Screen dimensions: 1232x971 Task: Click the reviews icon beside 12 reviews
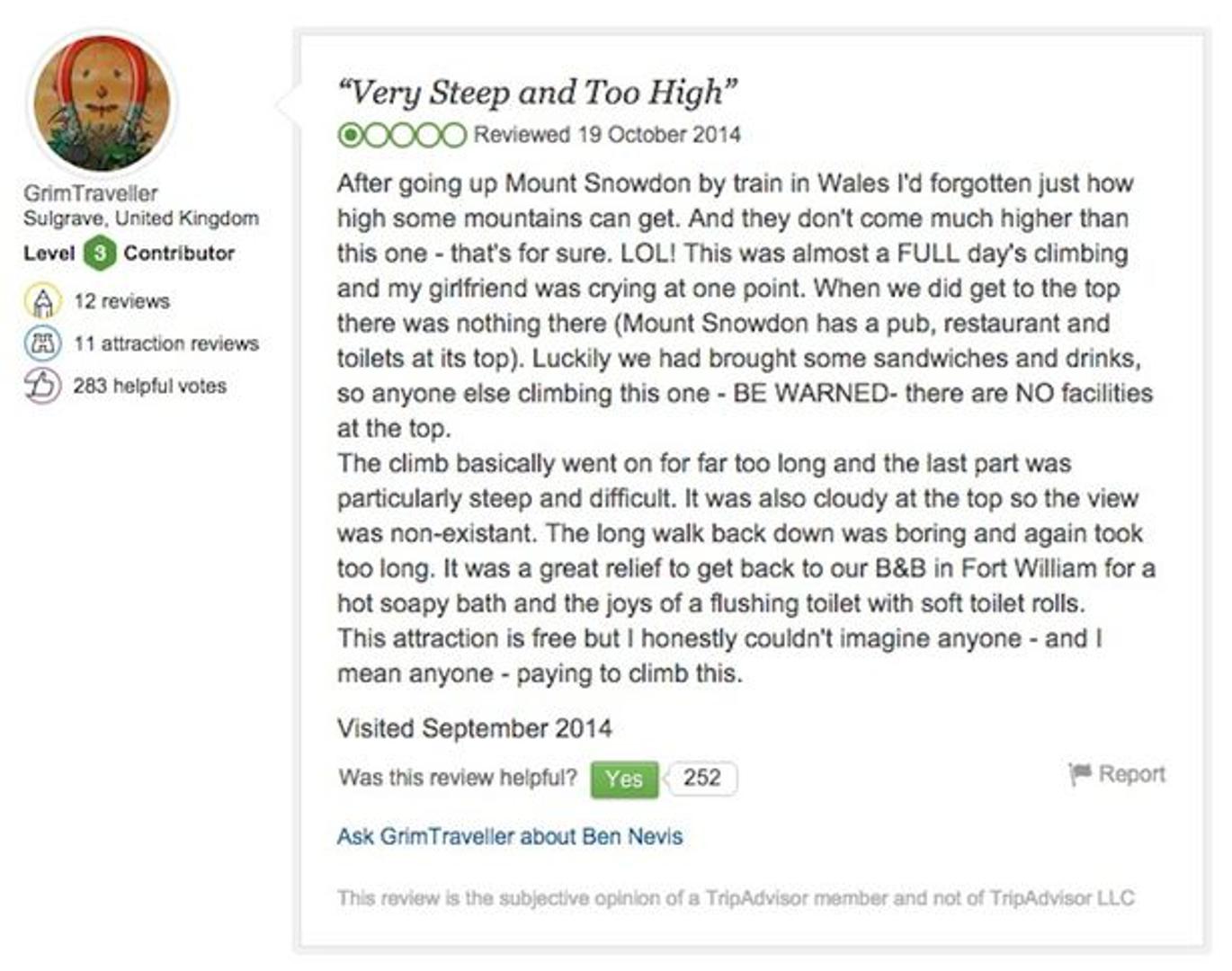click(x=42, y=301)
